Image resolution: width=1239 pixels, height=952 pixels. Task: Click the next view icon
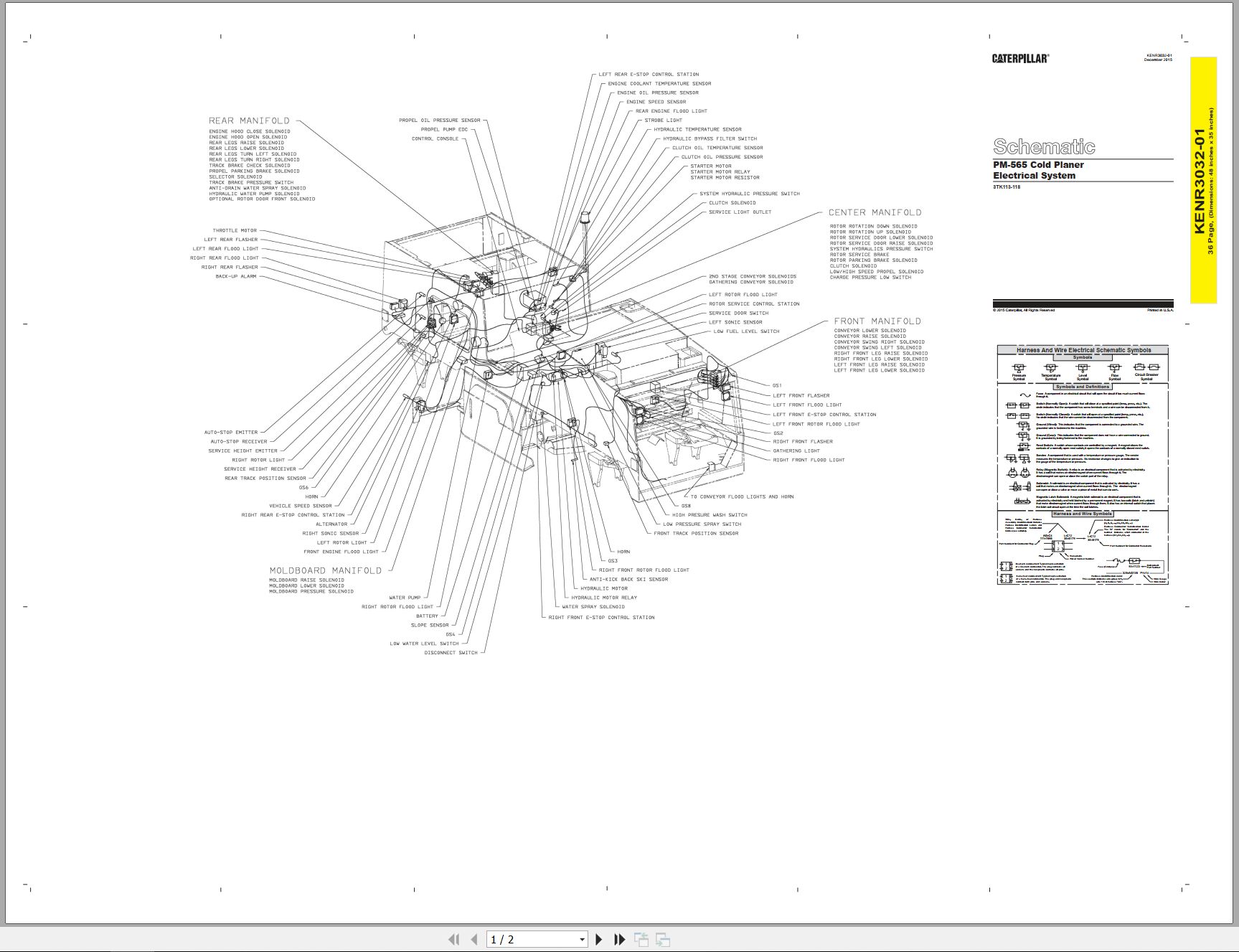pyautogui.click(x=663, y=939)
